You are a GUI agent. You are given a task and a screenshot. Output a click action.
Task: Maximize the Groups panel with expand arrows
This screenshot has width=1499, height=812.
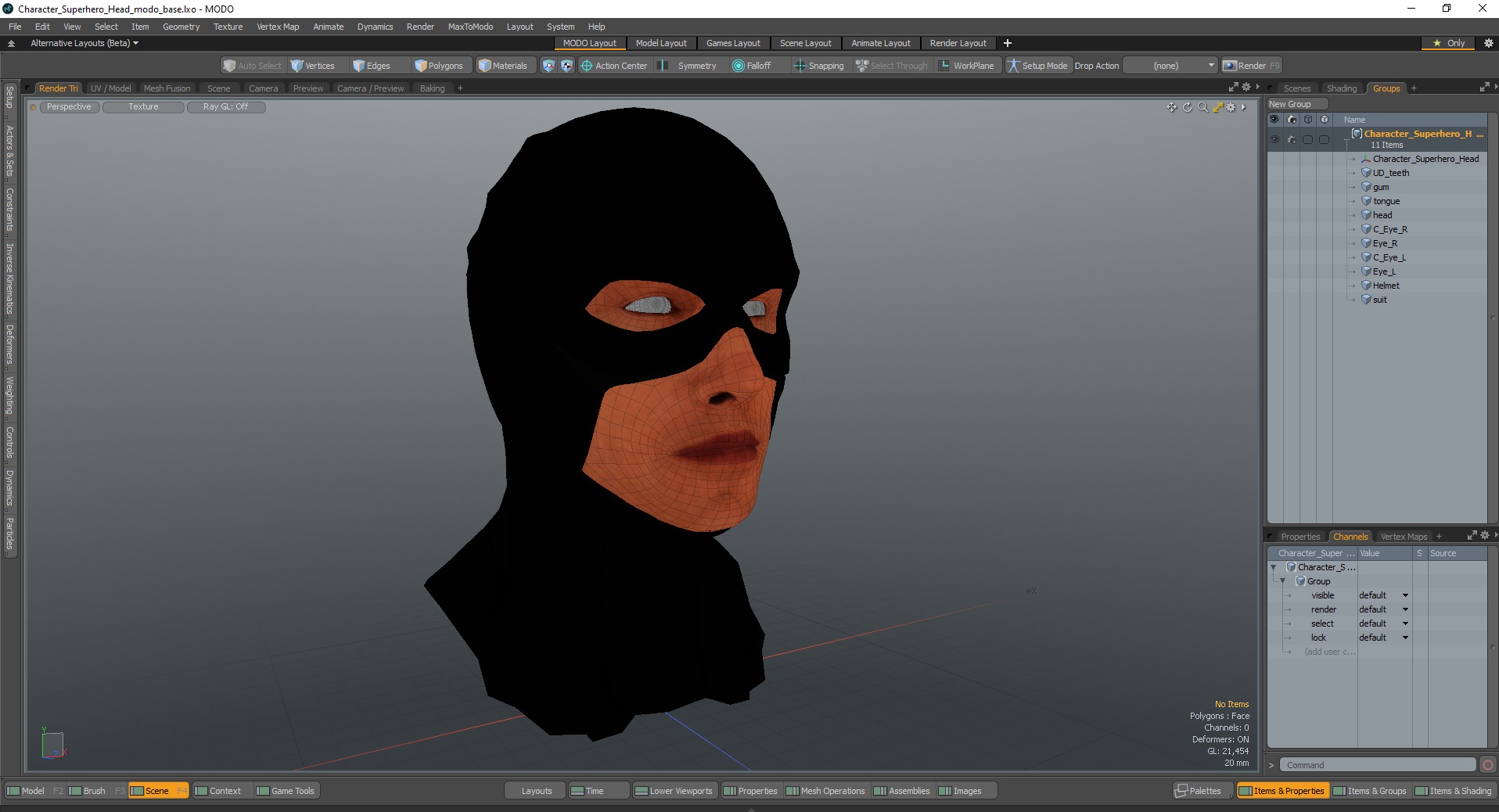coord(1484,88)
